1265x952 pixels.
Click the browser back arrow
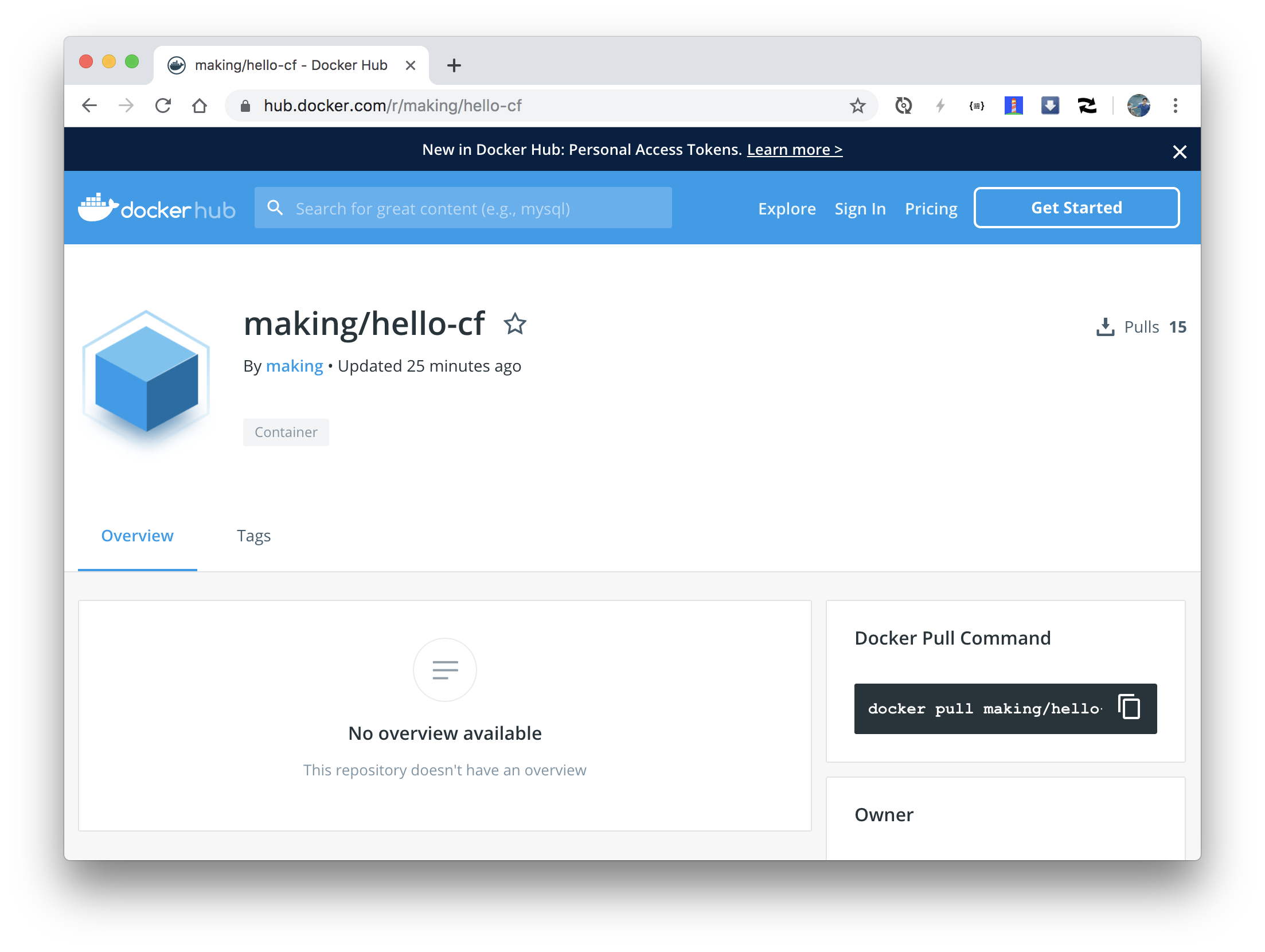pos(89,106)
